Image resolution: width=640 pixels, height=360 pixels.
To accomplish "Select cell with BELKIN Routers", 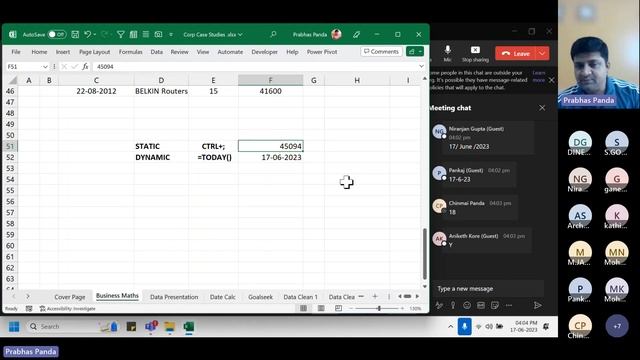I will [161, 91].
